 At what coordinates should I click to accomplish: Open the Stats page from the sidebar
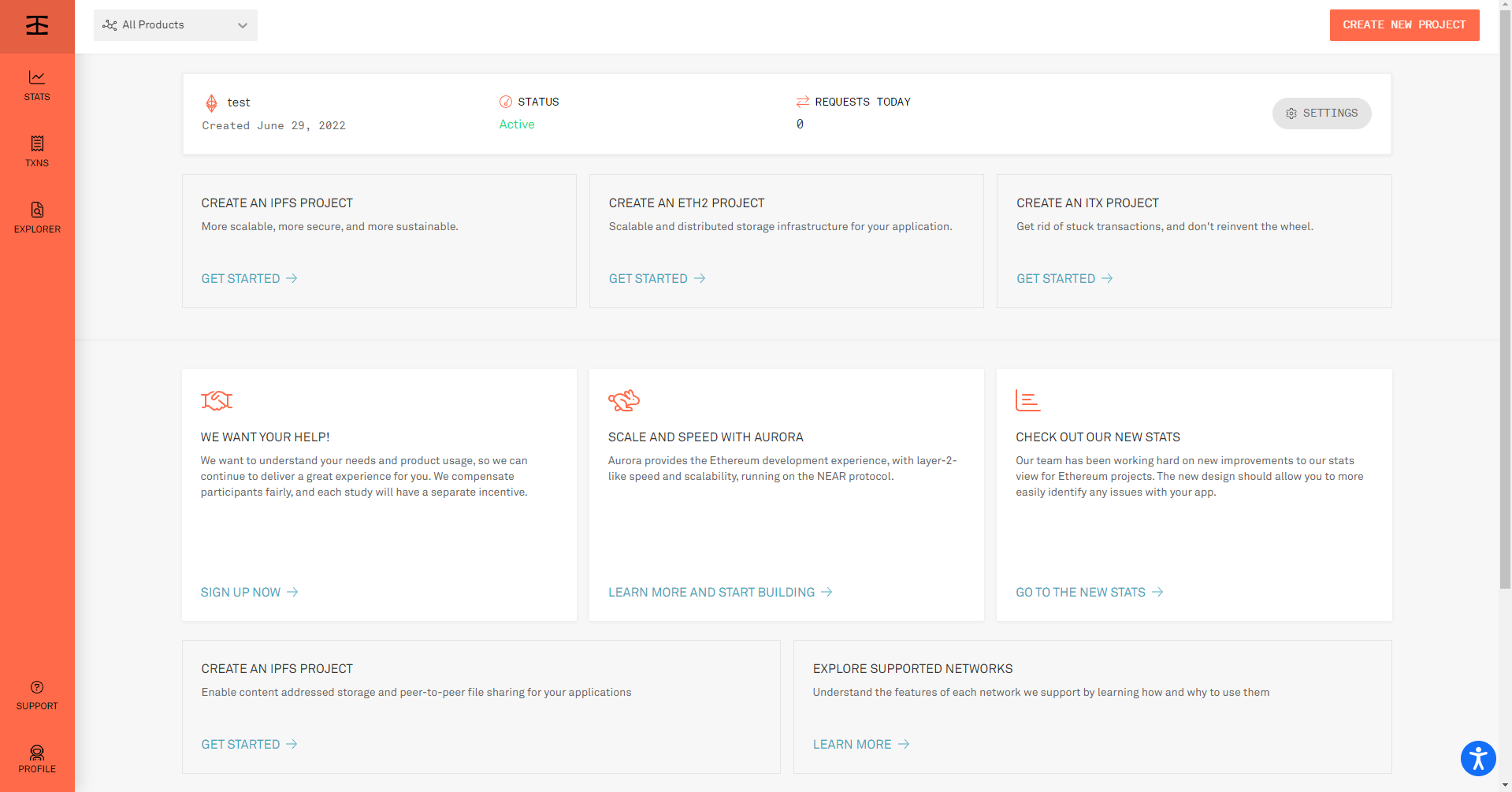(37, 86)
